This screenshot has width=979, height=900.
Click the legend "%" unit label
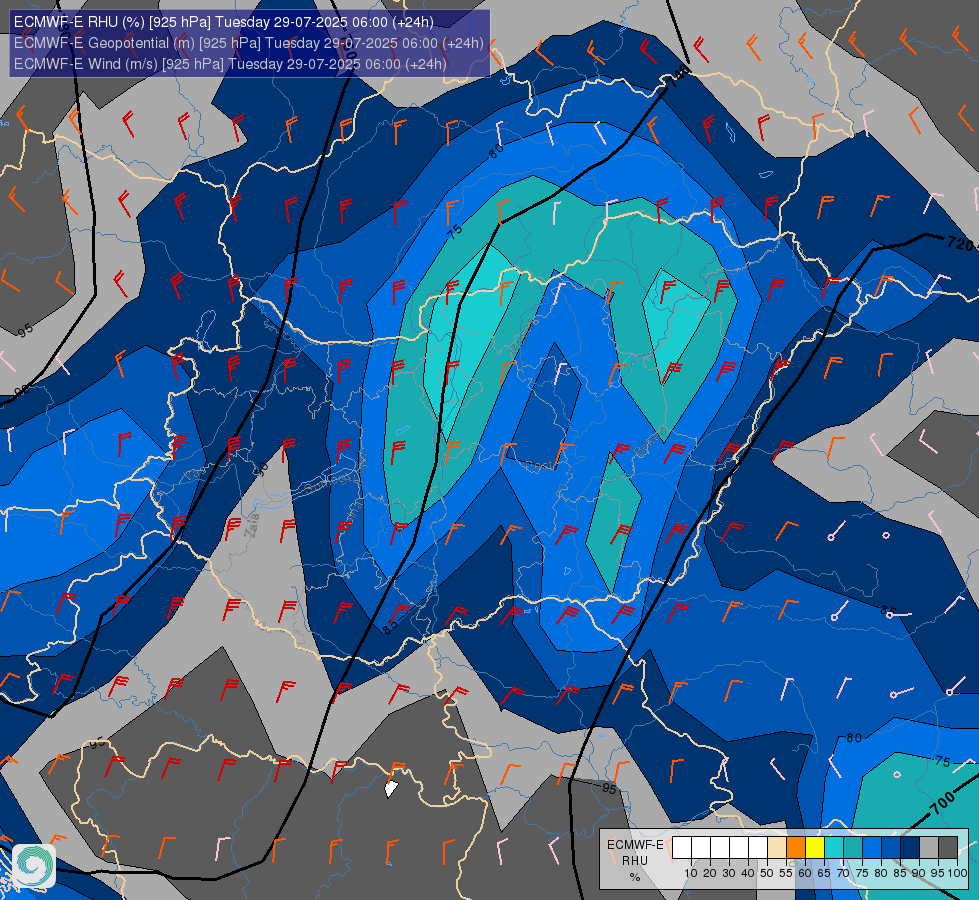635,877
